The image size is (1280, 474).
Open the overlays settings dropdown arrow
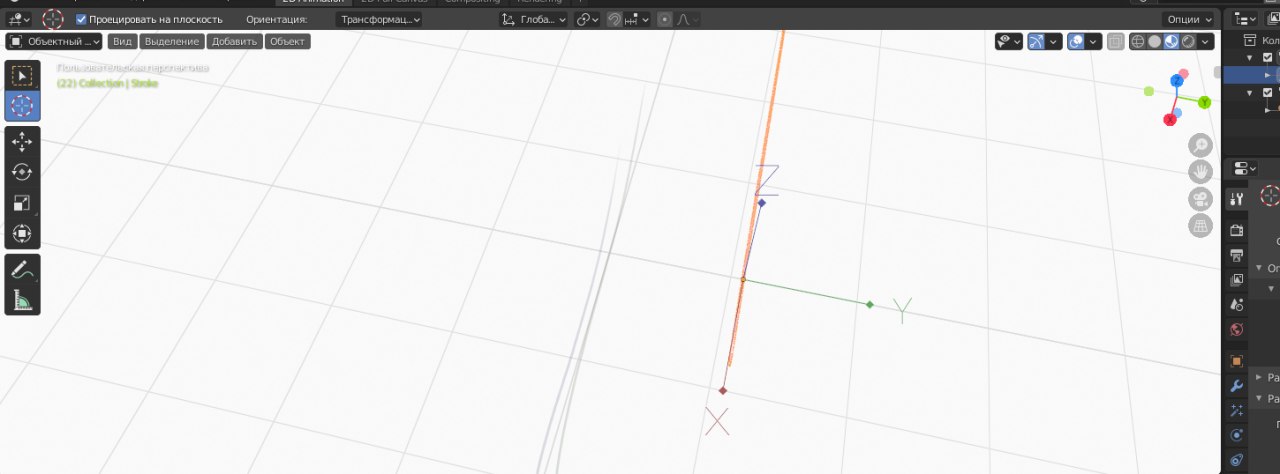click(x=1093, y=41)
